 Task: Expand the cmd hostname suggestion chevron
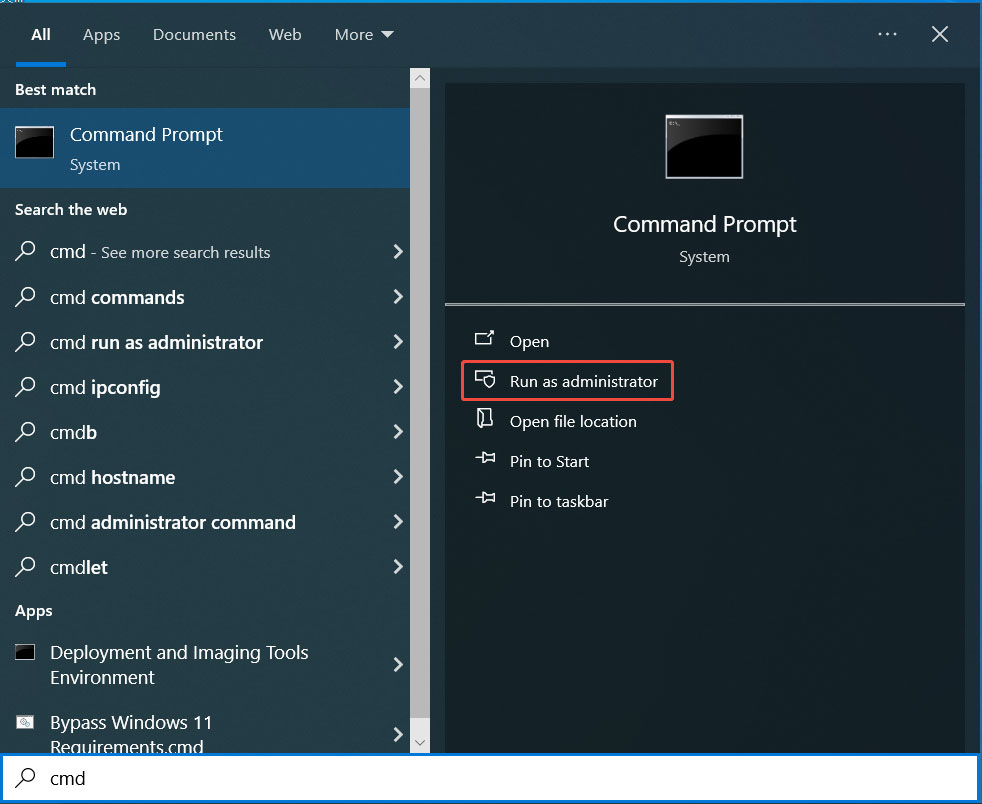click(x=397, y=477)
